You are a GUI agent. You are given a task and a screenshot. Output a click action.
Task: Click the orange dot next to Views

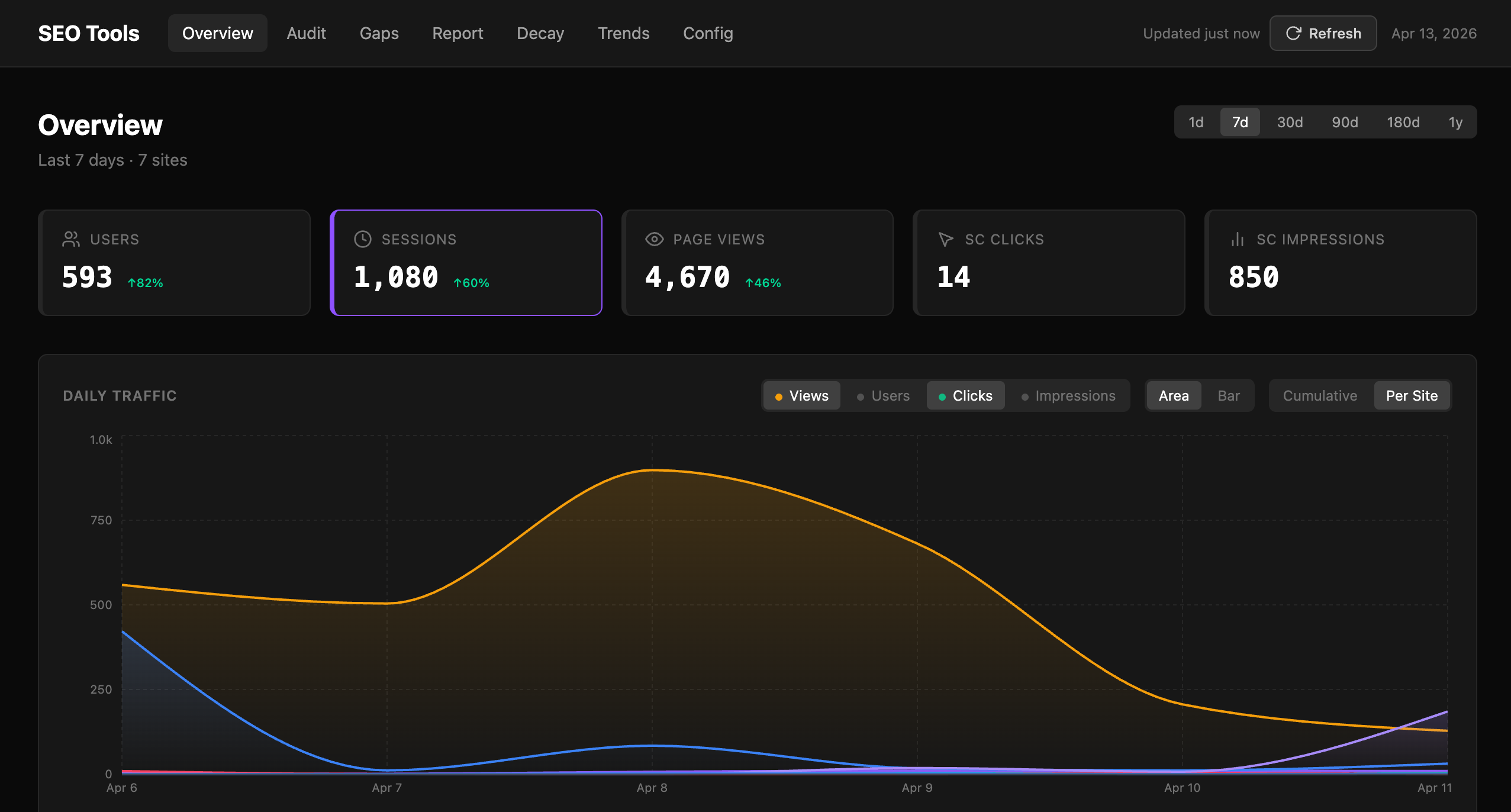point(779,396)
